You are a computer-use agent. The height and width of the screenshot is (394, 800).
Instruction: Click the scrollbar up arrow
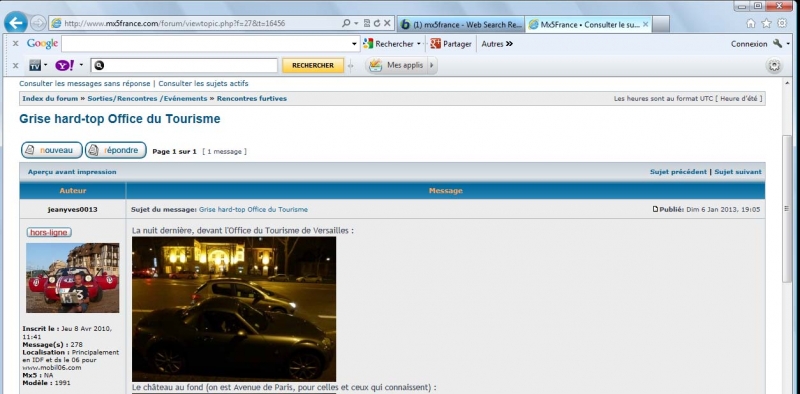pyautogui.click(x=786, y=82)
